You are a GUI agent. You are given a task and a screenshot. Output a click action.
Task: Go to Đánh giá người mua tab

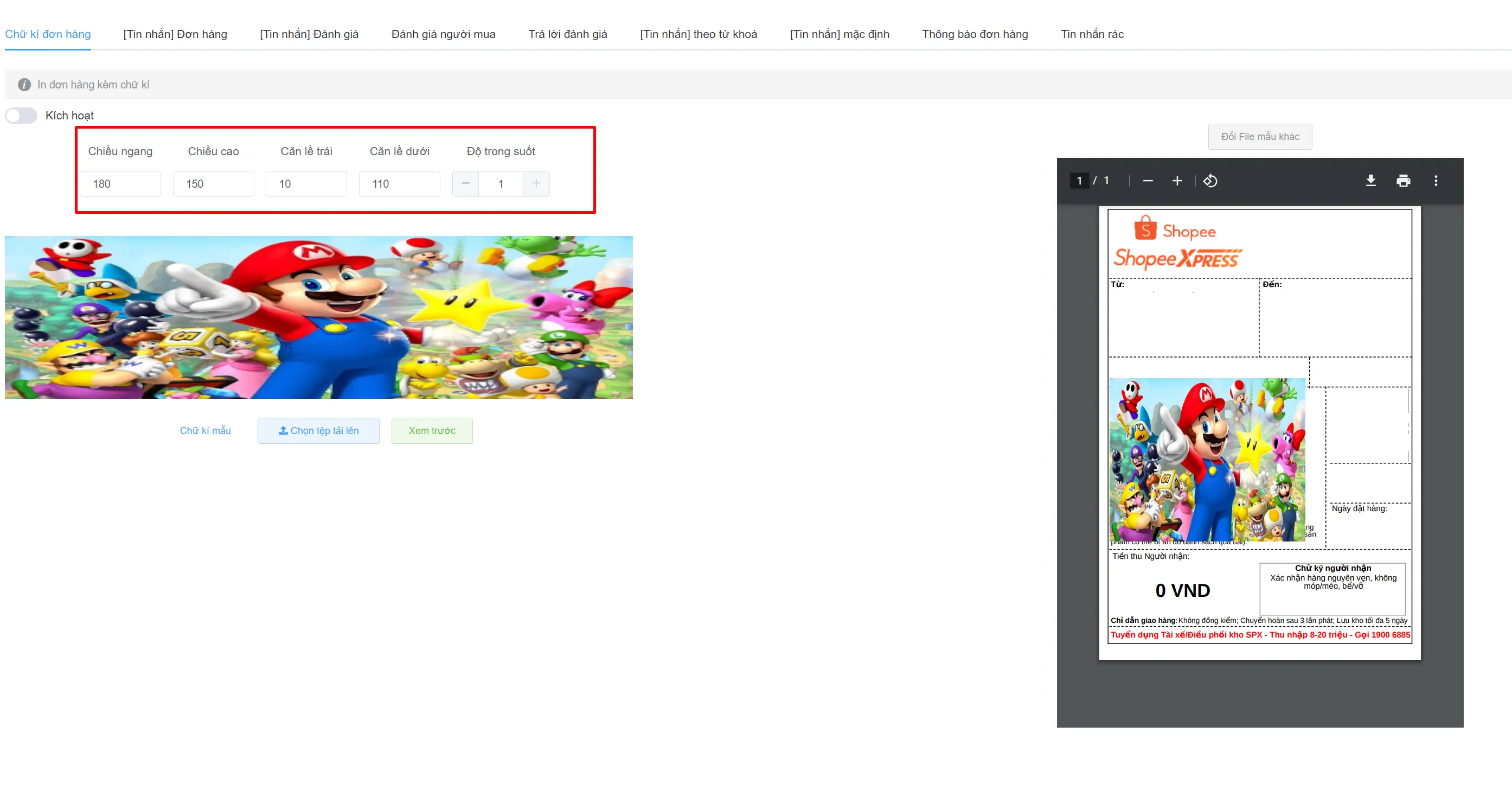point(443,34)
